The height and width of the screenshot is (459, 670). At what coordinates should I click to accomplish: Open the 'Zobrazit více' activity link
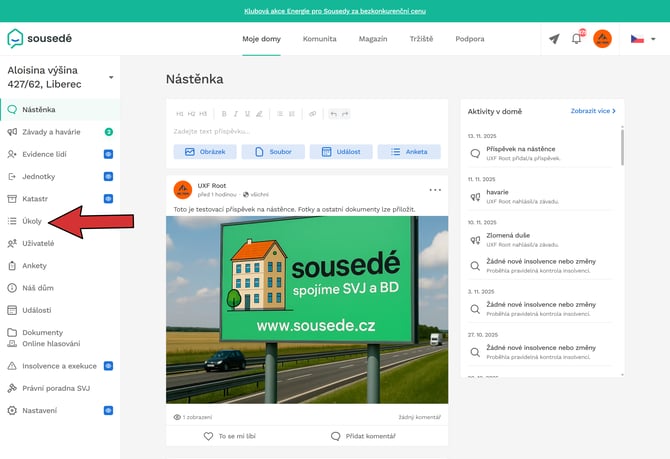[593, 111]
